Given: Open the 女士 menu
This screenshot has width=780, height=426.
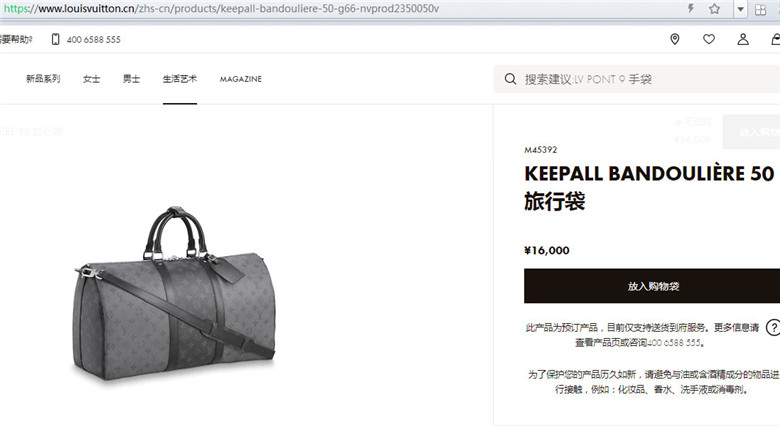Looking at the screenshot, I should [x=92, y=79].
